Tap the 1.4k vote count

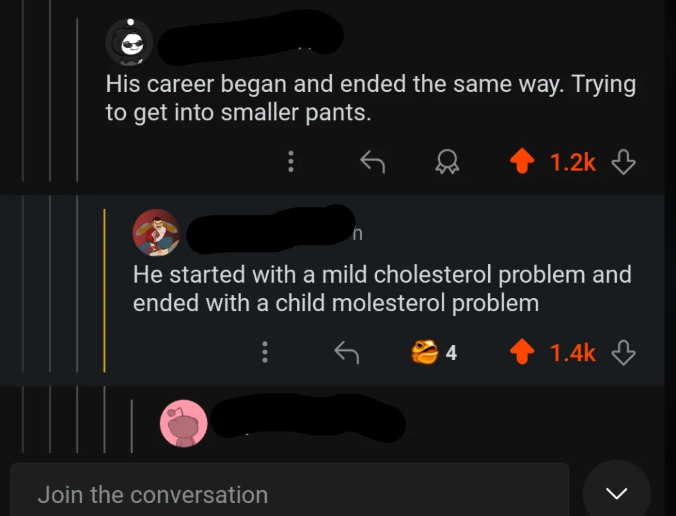click(572, 351)
